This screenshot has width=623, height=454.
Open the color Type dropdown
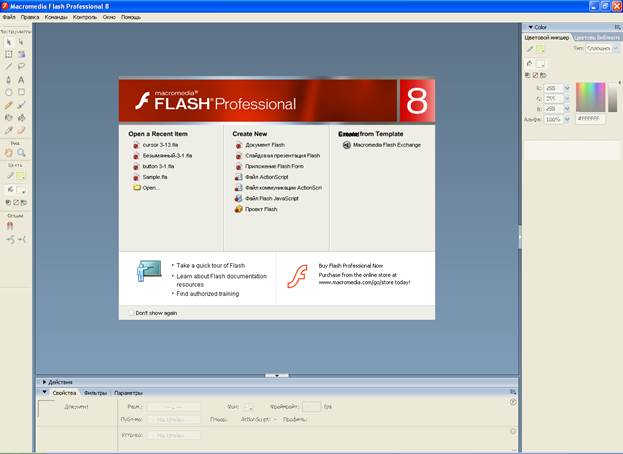tap(616, 48)
